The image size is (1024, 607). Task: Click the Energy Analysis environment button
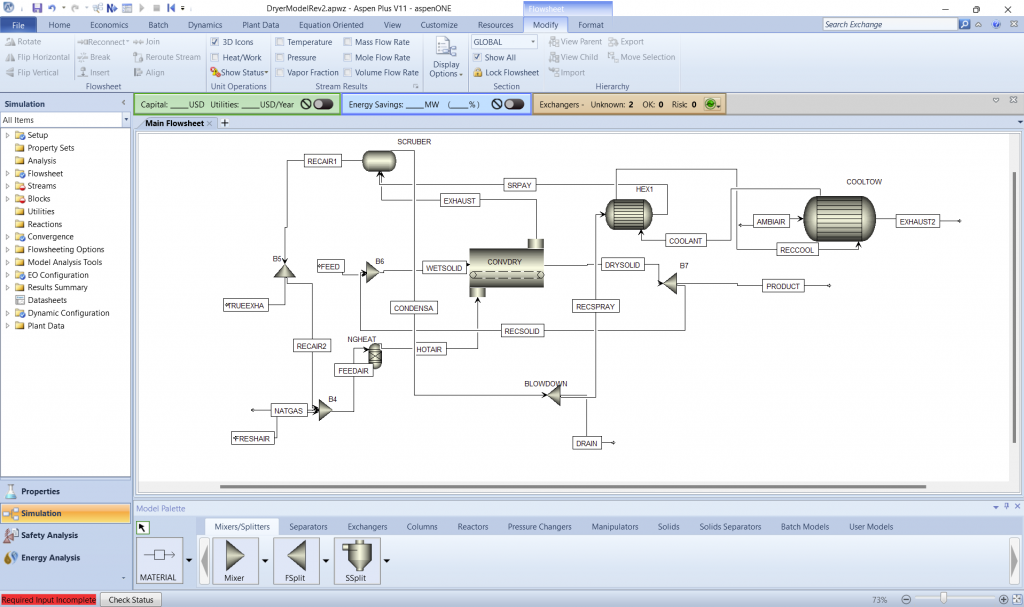pyautogui.click(x=49, y=557)
